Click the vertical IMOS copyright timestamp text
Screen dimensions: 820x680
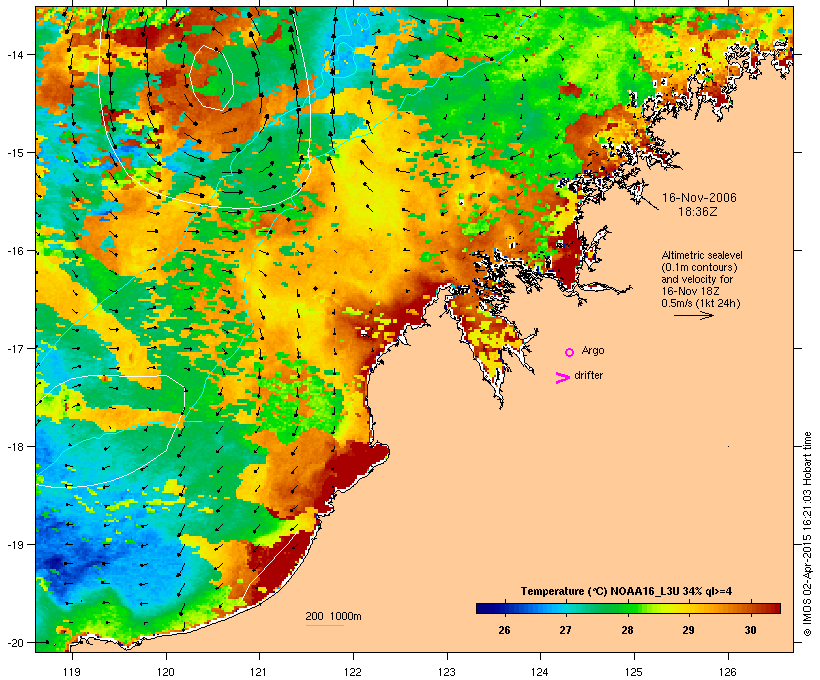[x=807, y=534]
